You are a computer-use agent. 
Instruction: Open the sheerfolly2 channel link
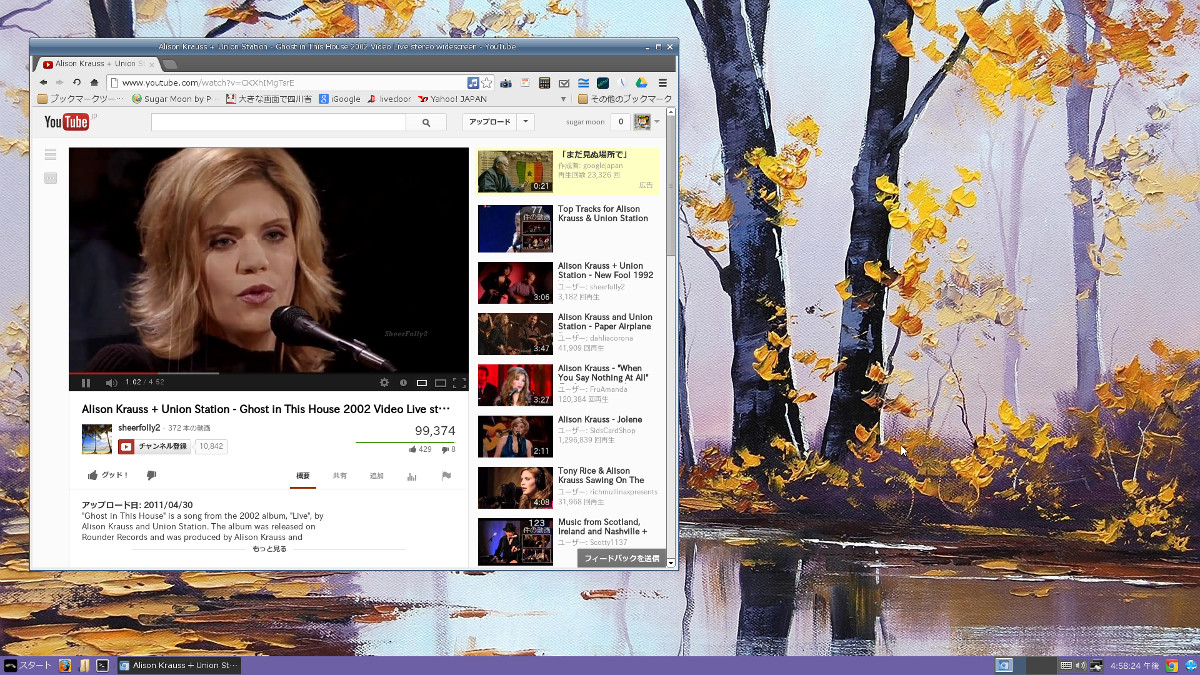[x=139, y=428]
